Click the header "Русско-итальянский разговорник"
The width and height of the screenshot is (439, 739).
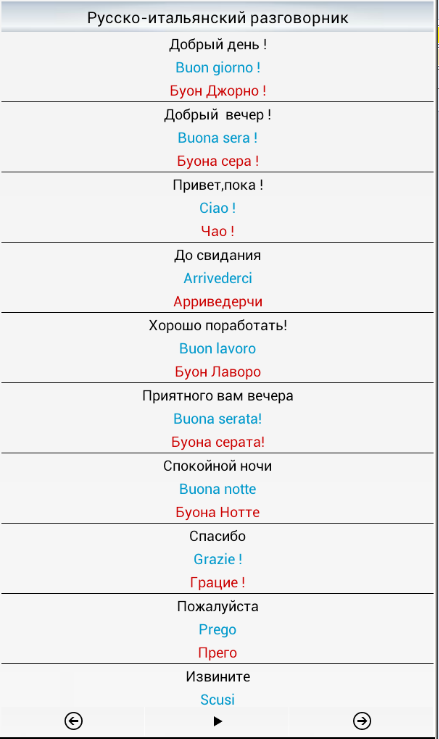(x=217, y=18)
